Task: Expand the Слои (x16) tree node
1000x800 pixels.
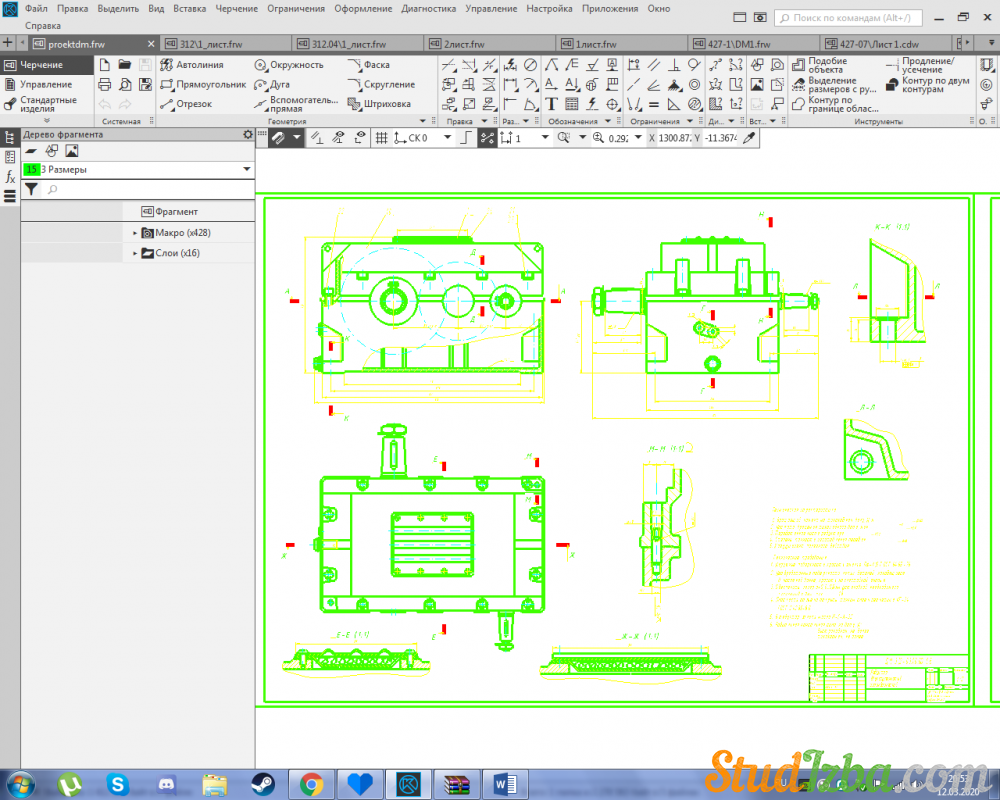Action: tap(135, 254)
